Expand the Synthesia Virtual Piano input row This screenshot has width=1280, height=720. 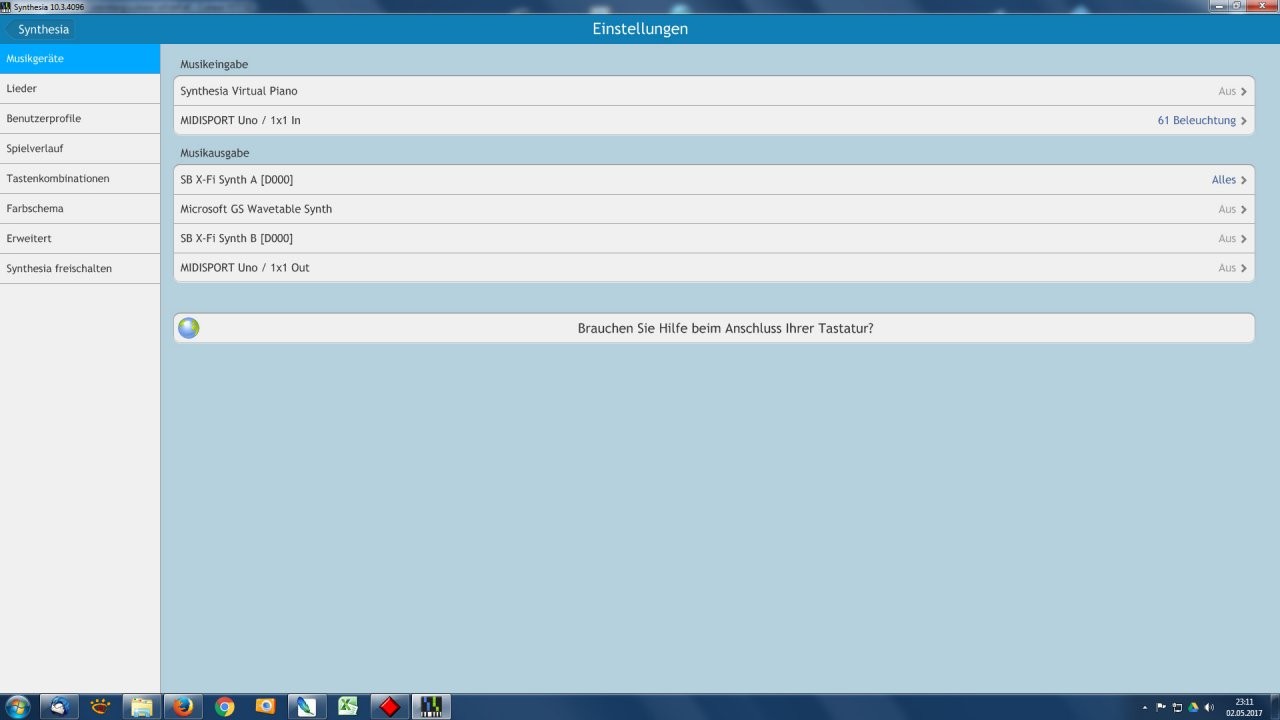point(714,91)
